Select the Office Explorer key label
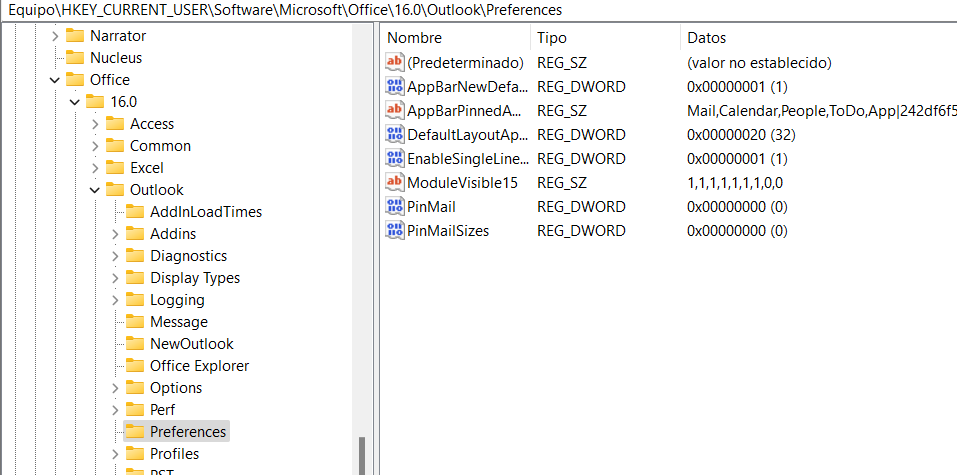This screenshot has height=475, width=957. tap(200, 366)
